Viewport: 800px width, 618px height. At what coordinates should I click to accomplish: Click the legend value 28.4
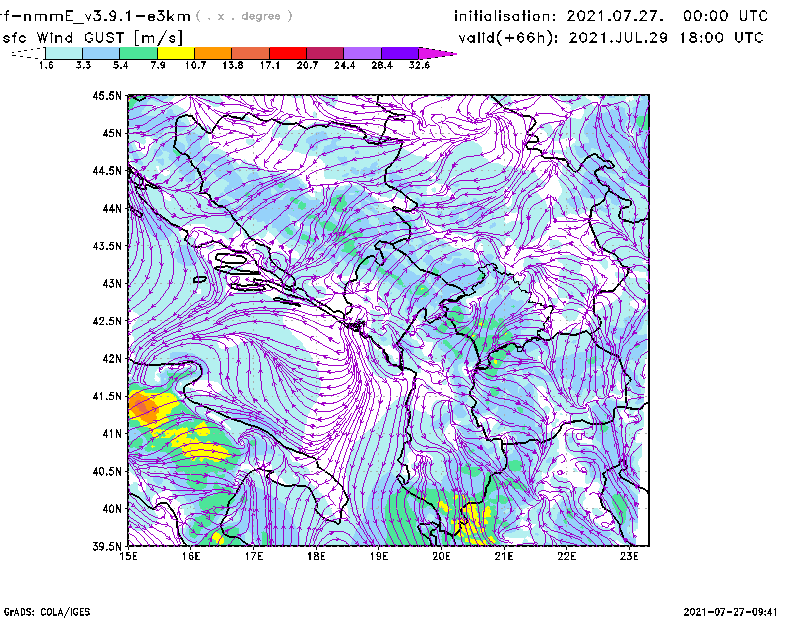pos(382,65)
